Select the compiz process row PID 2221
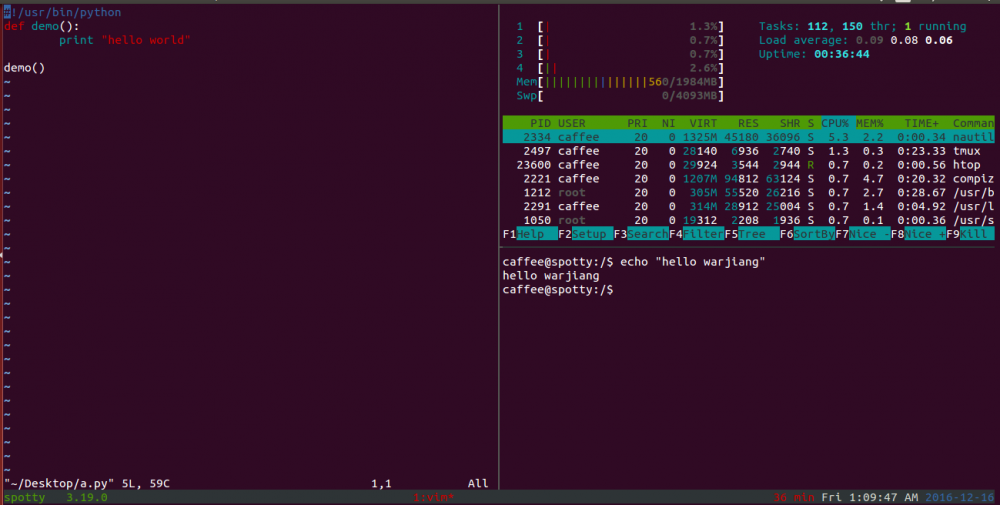 [x=748, y=179]
